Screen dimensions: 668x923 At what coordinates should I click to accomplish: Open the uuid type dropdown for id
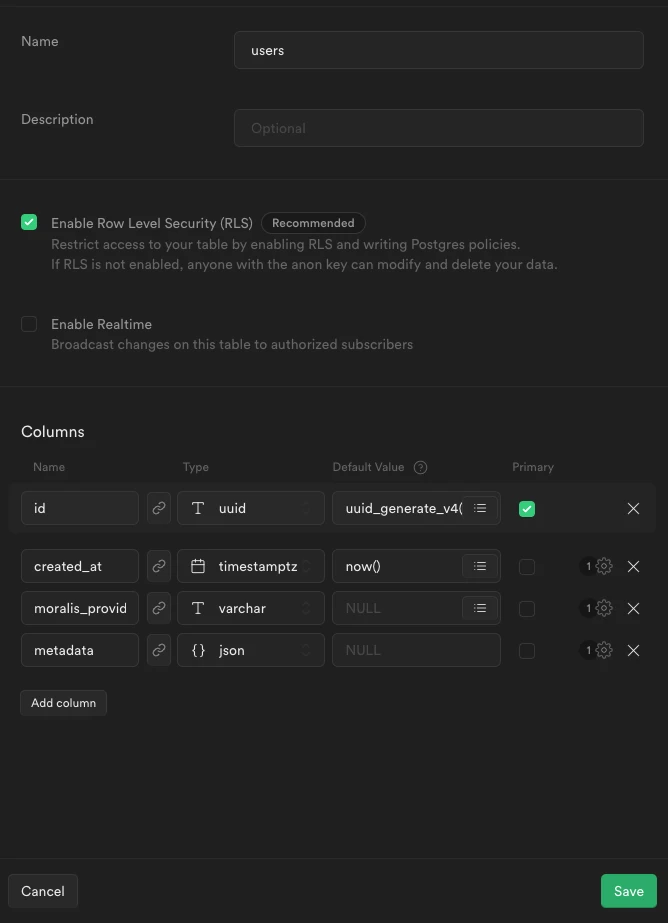[x=250, y=508]
